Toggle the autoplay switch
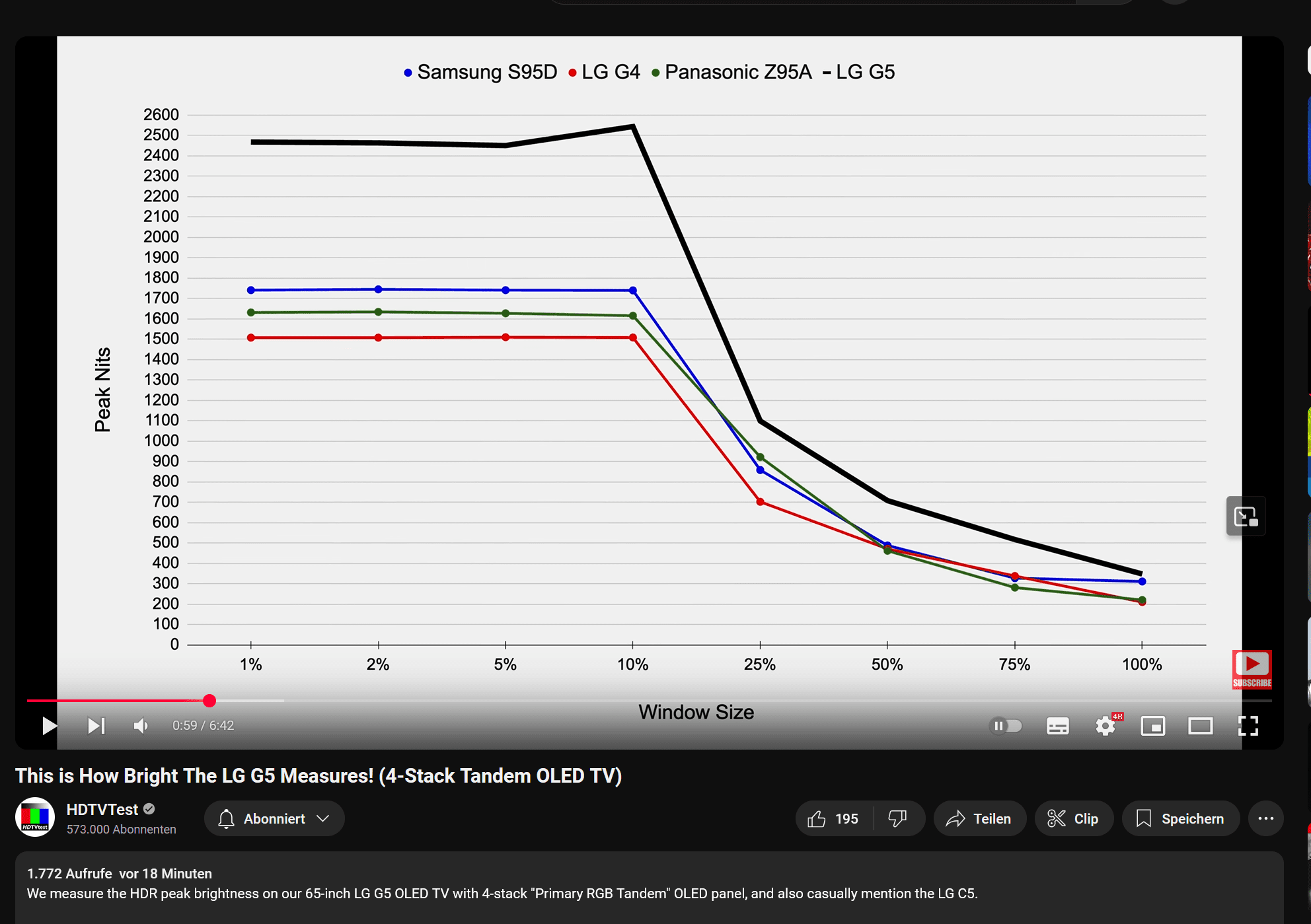The width and height of the screenshot is (1311, 924). [x=1006, y=726]
